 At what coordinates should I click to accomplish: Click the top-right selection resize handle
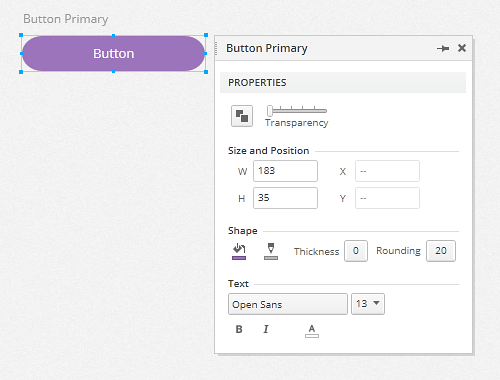click(x=206, y=35)
